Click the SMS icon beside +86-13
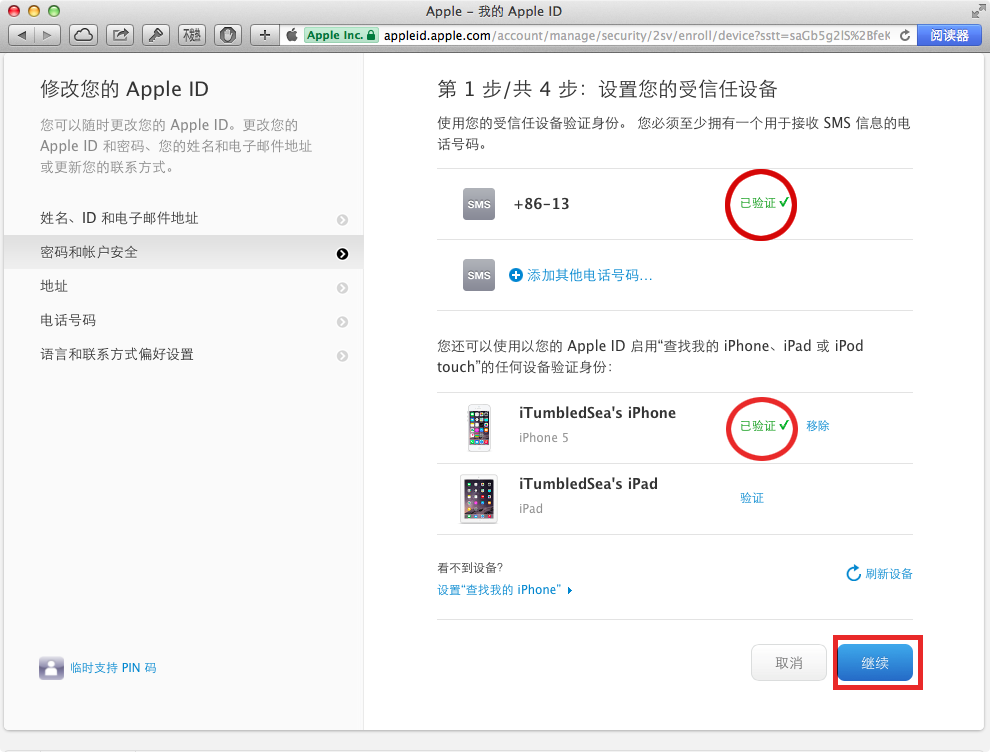Screen dimensions: 990x752 pos(479,204)
